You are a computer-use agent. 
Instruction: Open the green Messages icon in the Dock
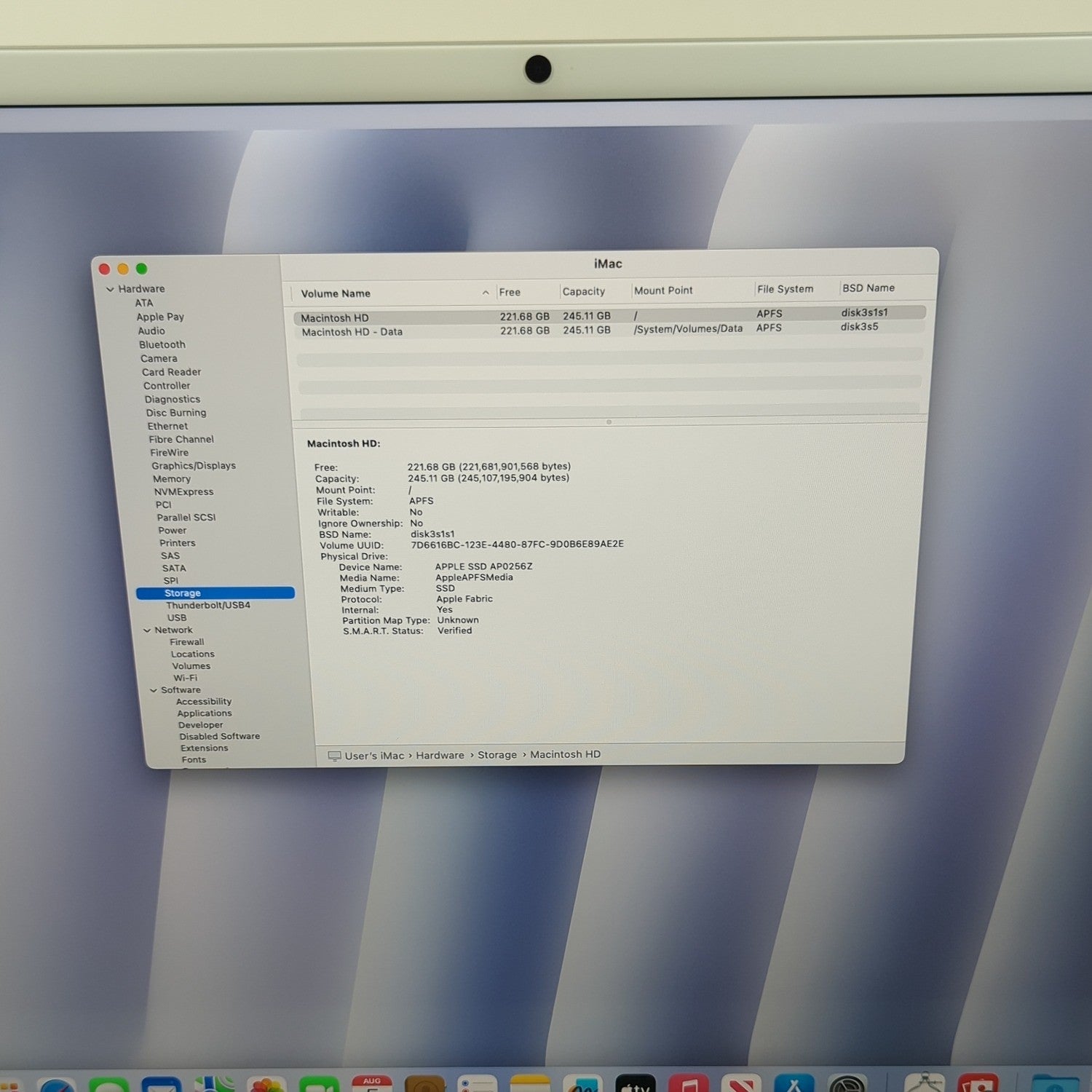108,1084
